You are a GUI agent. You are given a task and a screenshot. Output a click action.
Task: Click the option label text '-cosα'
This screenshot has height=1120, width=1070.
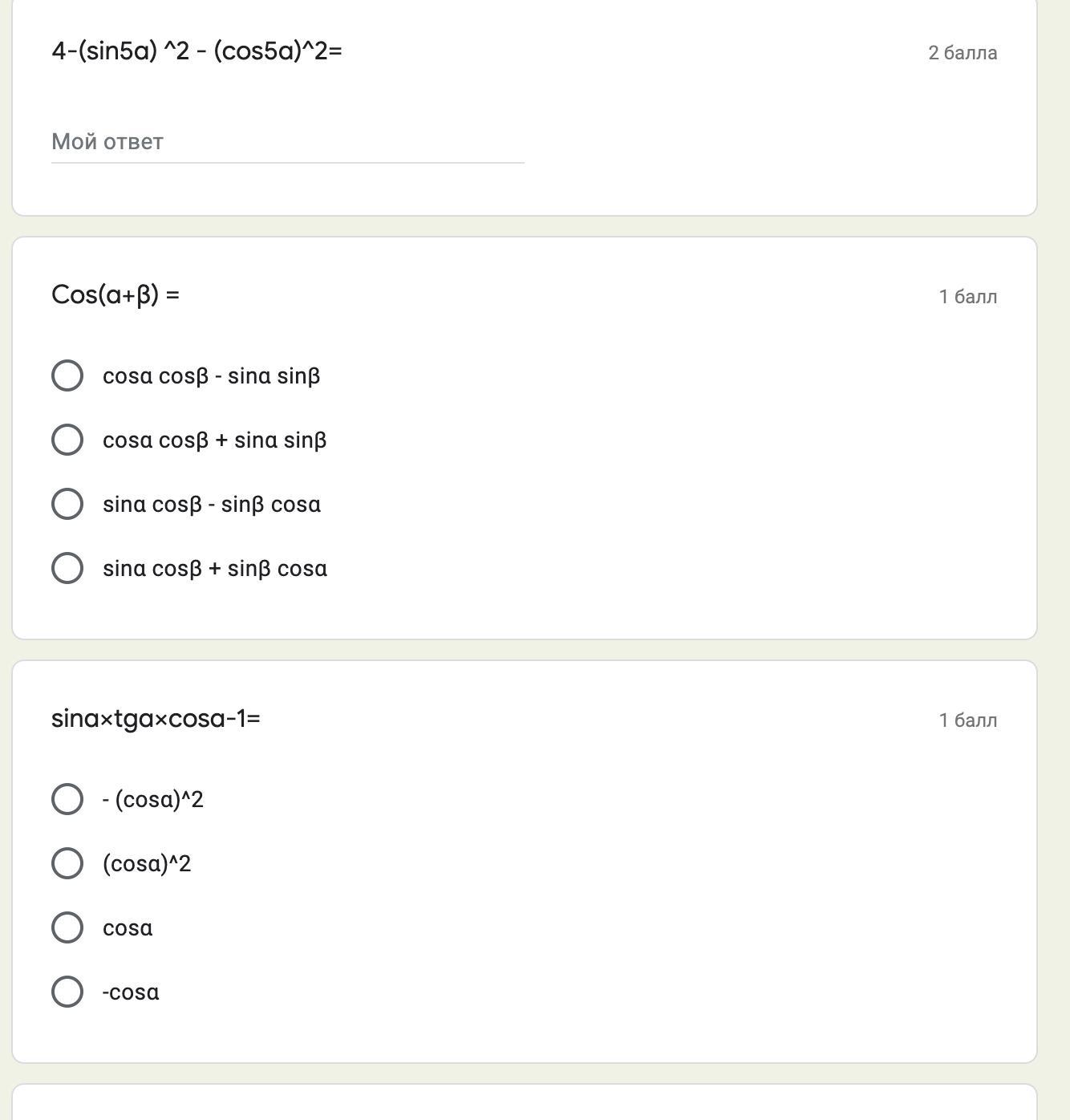pos(131,992)
